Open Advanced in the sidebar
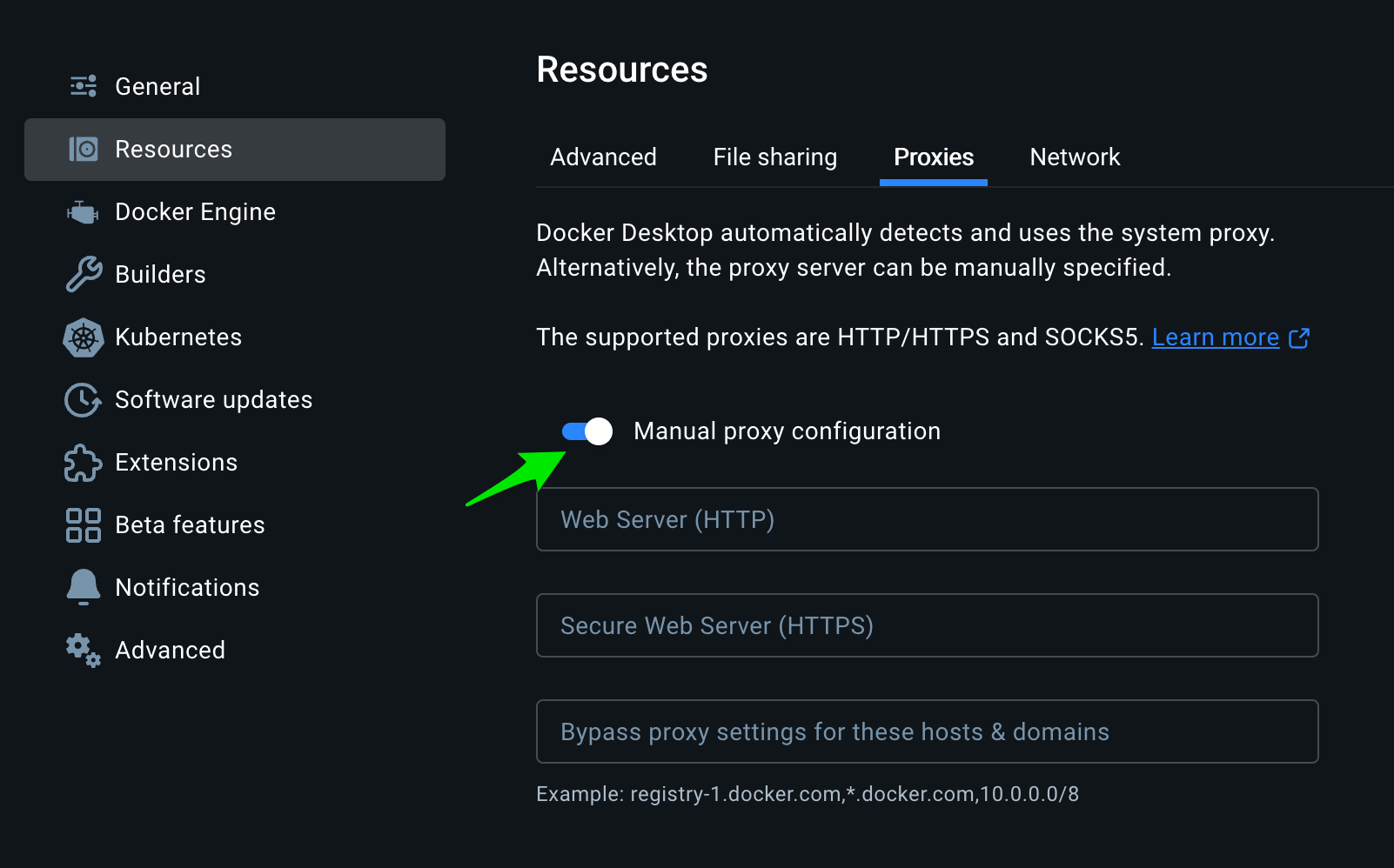 [235, 650]
